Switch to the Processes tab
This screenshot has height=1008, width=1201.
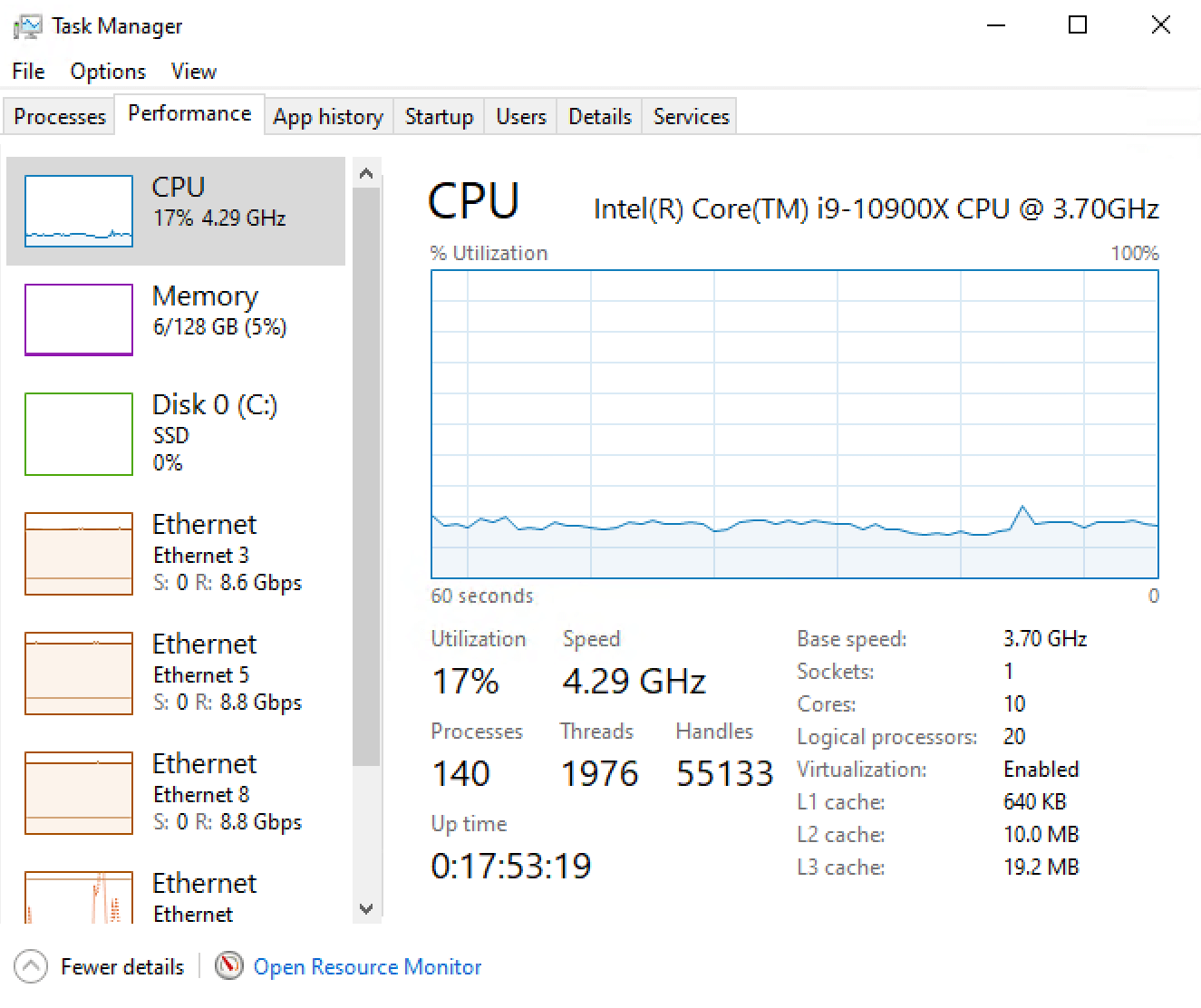pyautogui.click(x=58, y=116)
